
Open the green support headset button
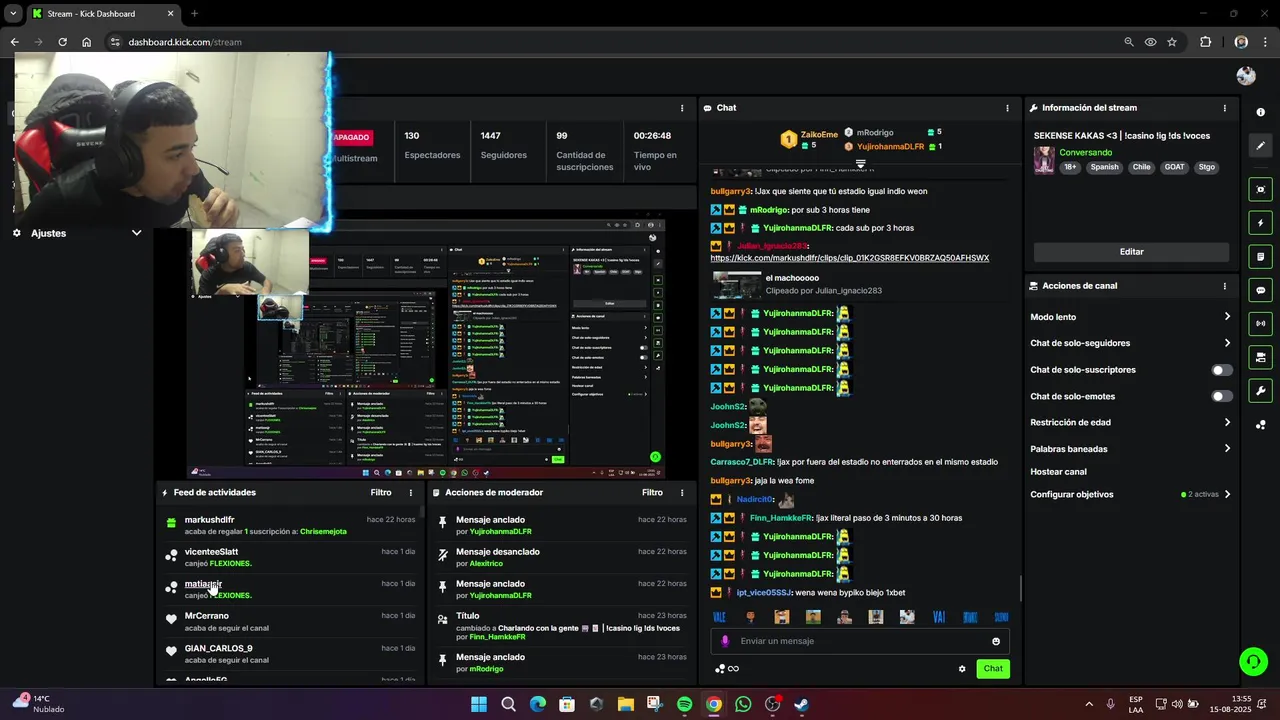(1253, 661)
